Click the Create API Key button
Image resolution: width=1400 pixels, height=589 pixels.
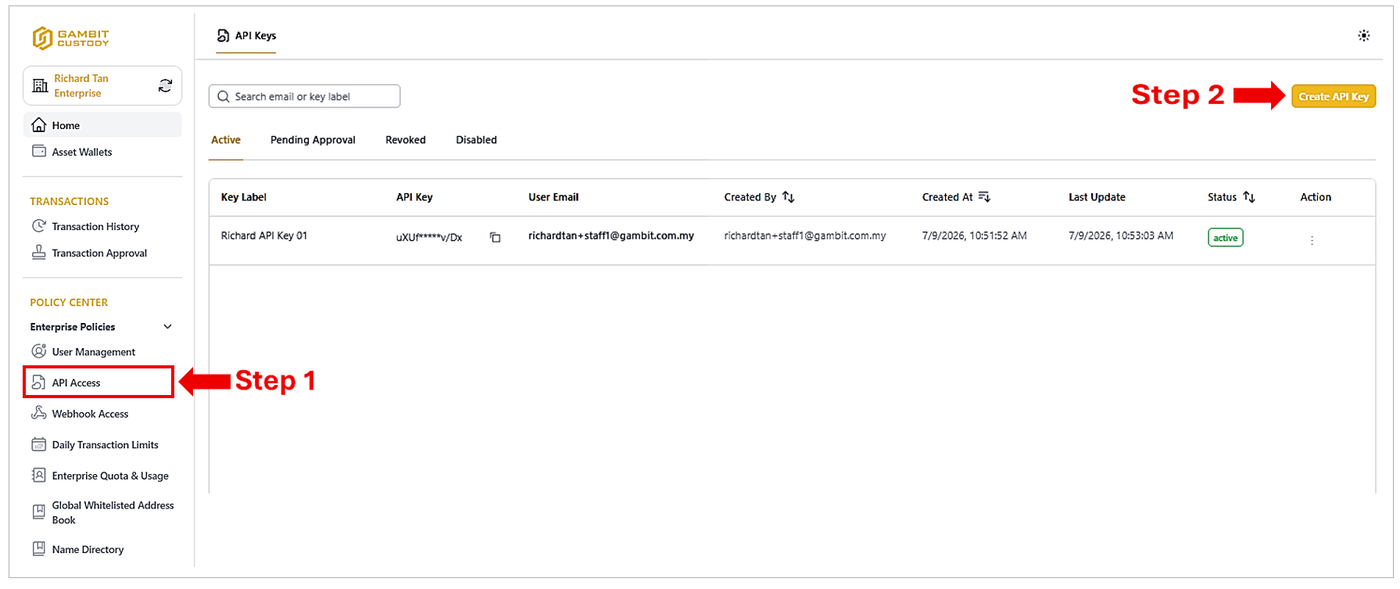point(1334,97)
